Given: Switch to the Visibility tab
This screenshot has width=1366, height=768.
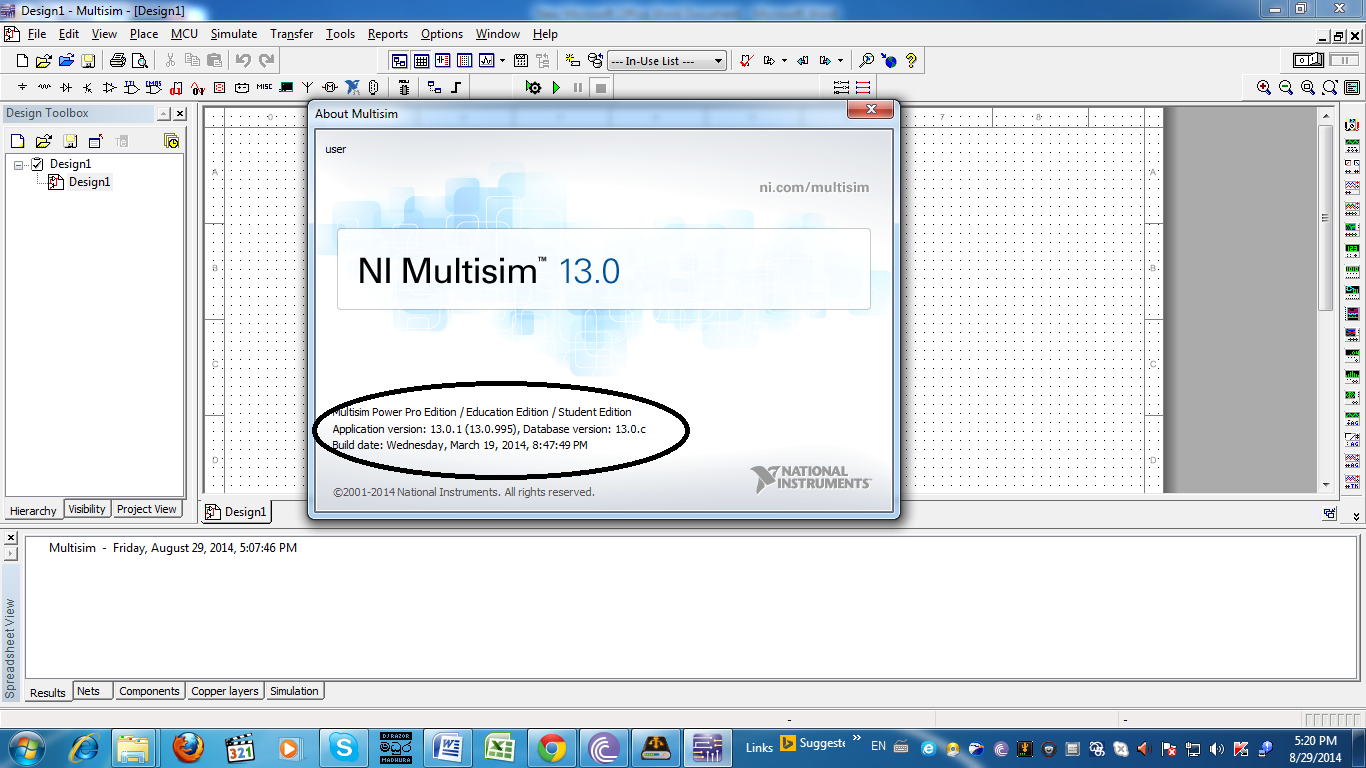Looking at the screenshot, I should point(87,509).
